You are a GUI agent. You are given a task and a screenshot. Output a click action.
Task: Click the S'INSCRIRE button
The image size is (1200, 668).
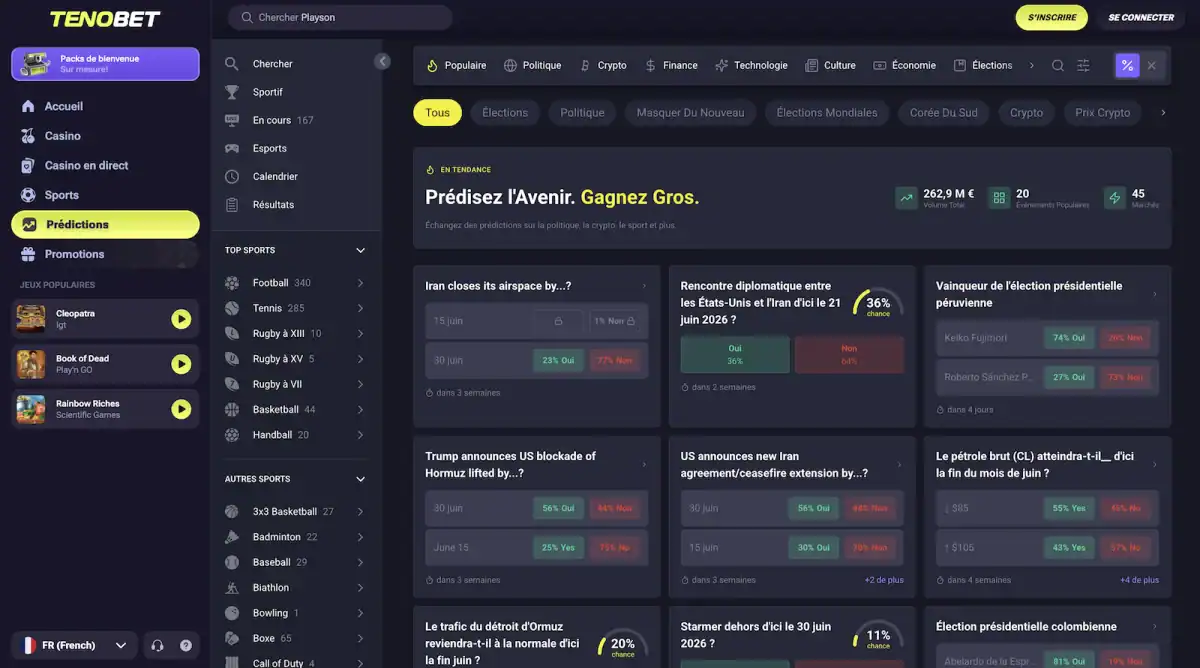click(1051, 17)
